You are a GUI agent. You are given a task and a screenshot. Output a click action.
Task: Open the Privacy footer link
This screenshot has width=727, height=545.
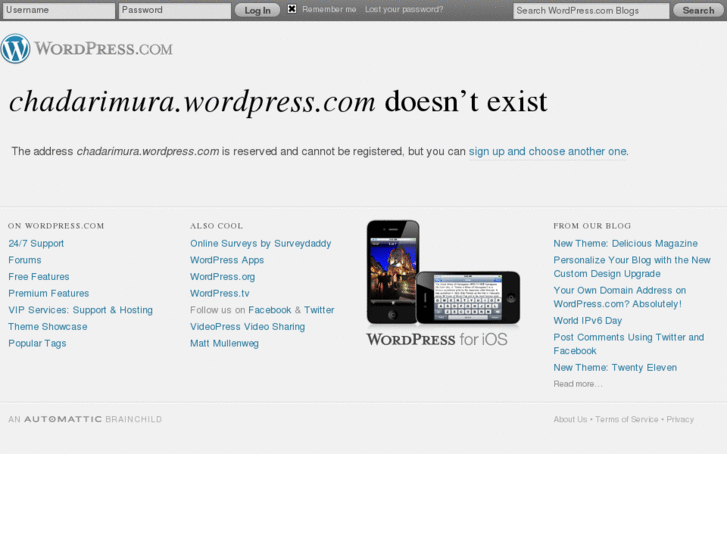(680, 419)
